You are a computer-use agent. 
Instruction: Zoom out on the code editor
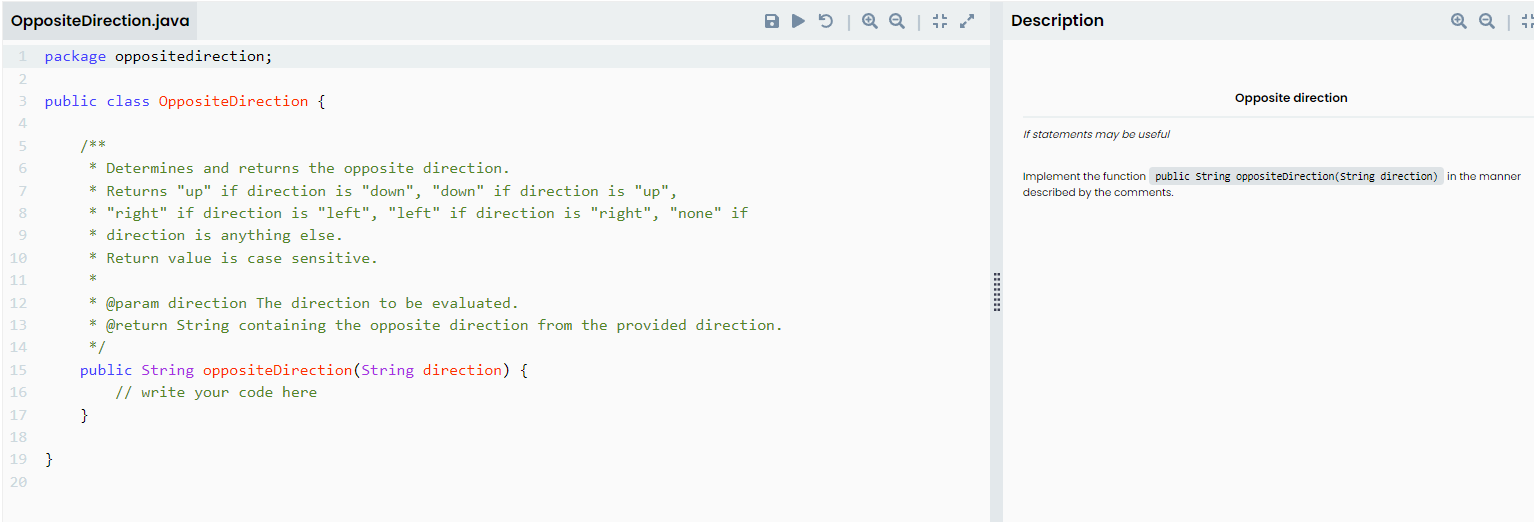coord(897,21)
